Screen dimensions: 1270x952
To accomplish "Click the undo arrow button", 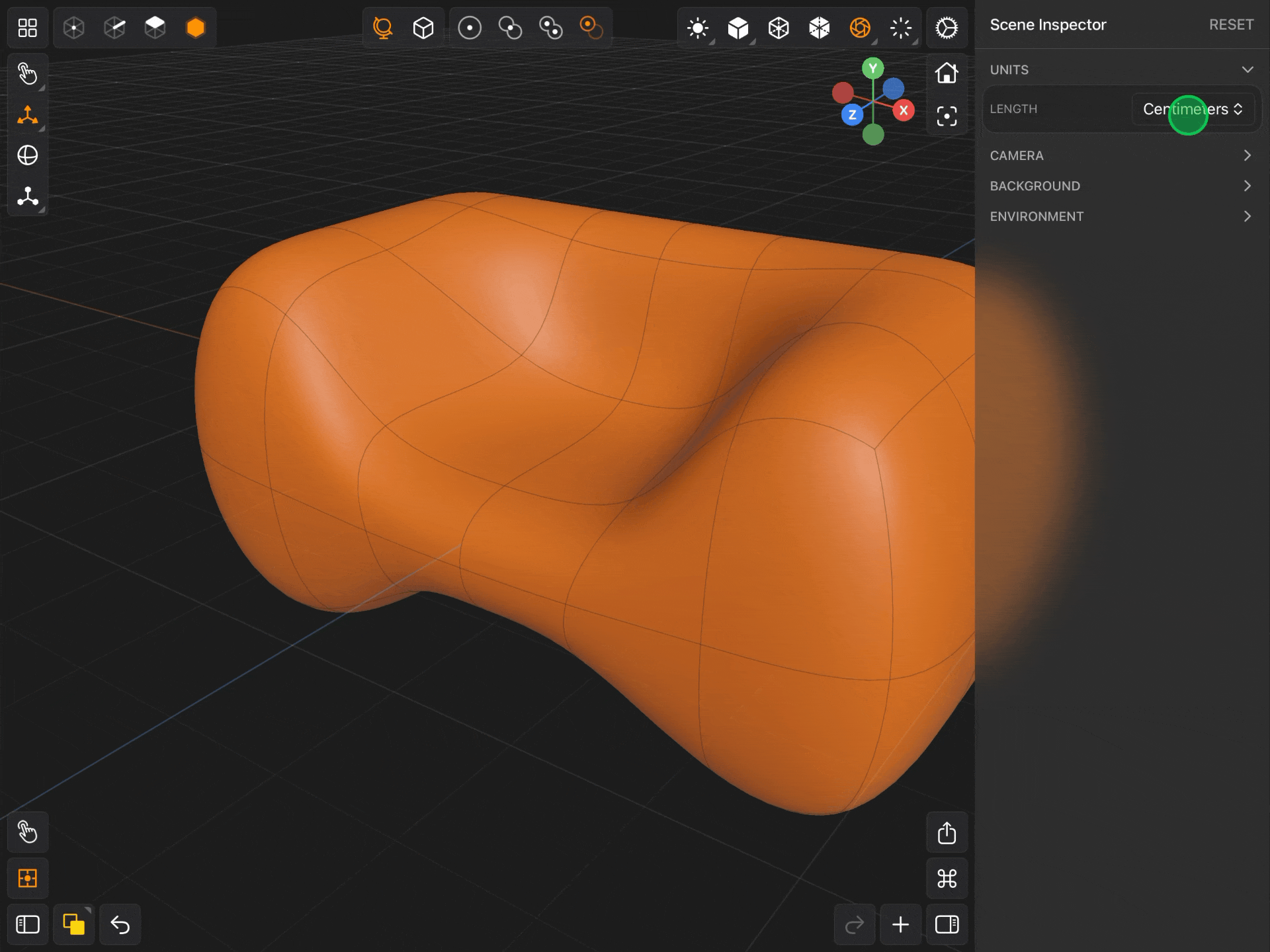I will [x=120, y=924].
